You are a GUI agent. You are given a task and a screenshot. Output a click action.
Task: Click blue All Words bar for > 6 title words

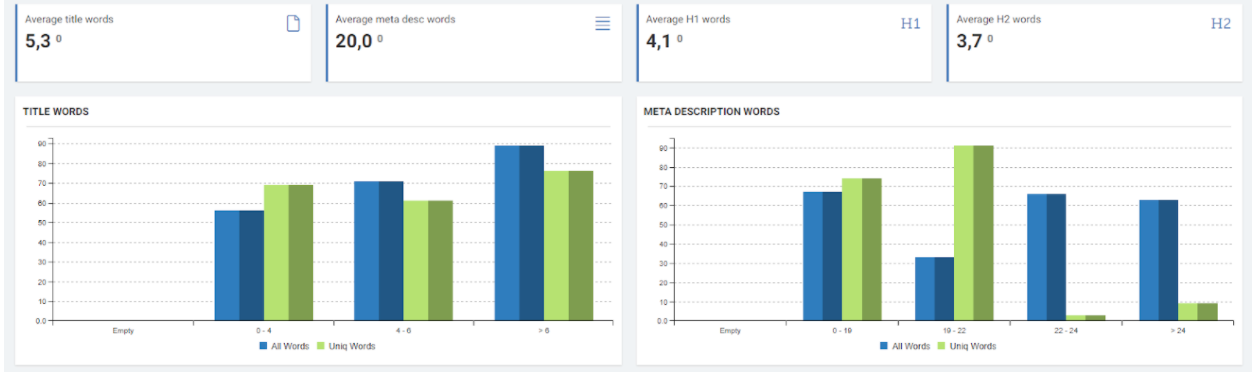tap(519, 233)
